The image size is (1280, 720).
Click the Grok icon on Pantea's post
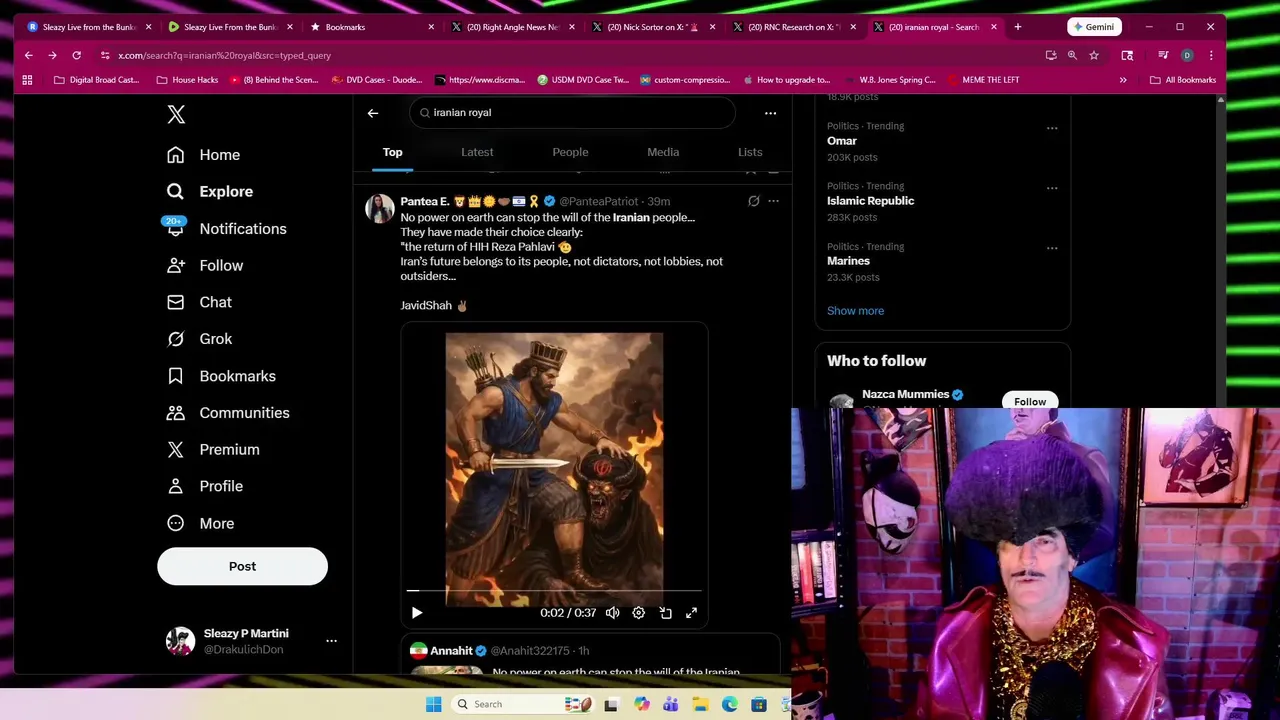pyautogui.click(x=754, y=201)
